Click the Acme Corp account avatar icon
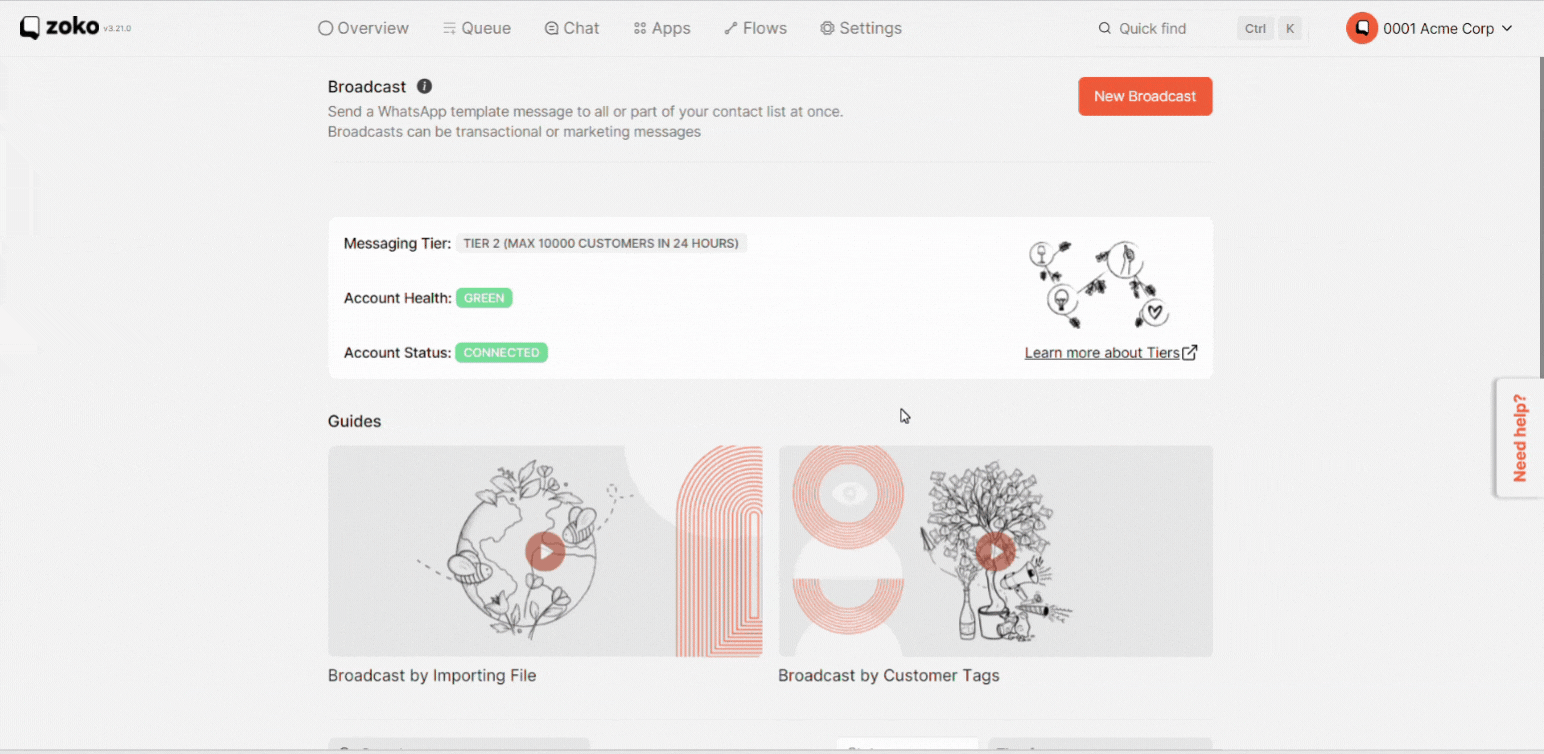 coord(1361,28)
